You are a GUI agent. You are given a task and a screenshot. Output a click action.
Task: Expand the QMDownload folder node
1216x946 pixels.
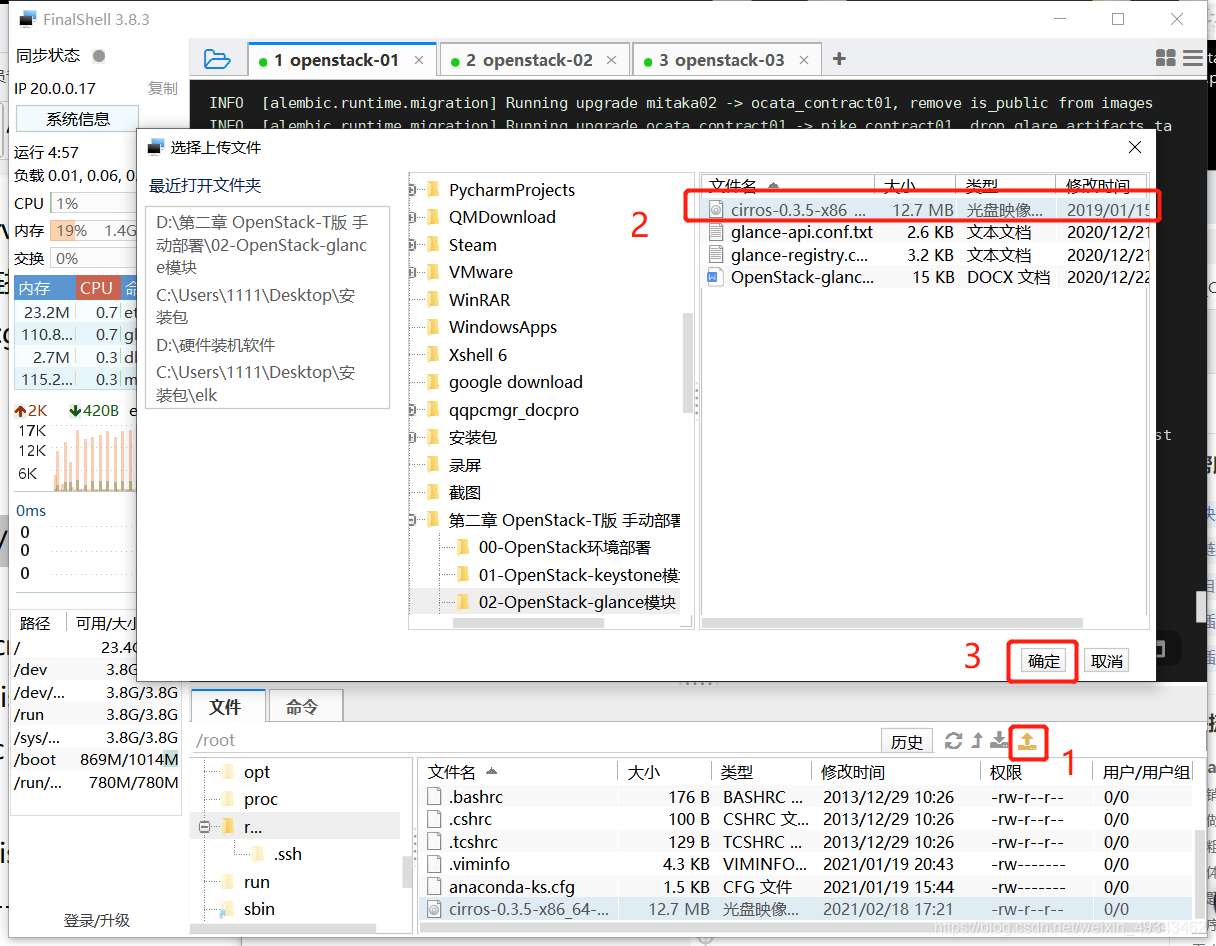click(x=412, y=217)
